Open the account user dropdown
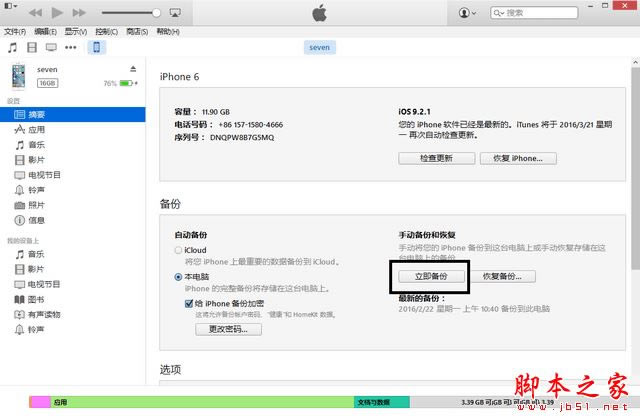 [x=468, y=13]
